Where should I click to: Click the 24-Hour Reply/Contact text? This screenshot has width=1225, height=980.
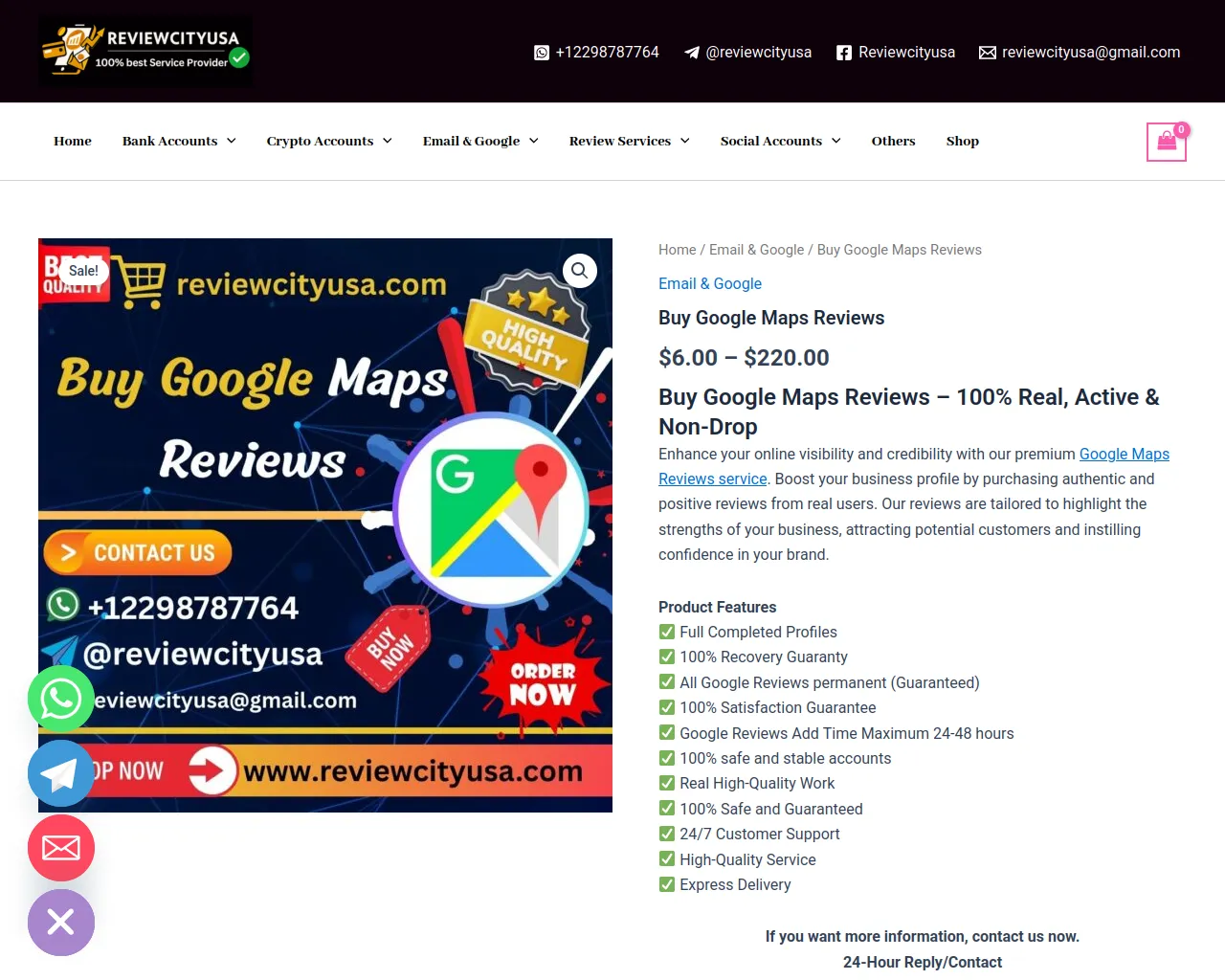click(x=923, y=963)
